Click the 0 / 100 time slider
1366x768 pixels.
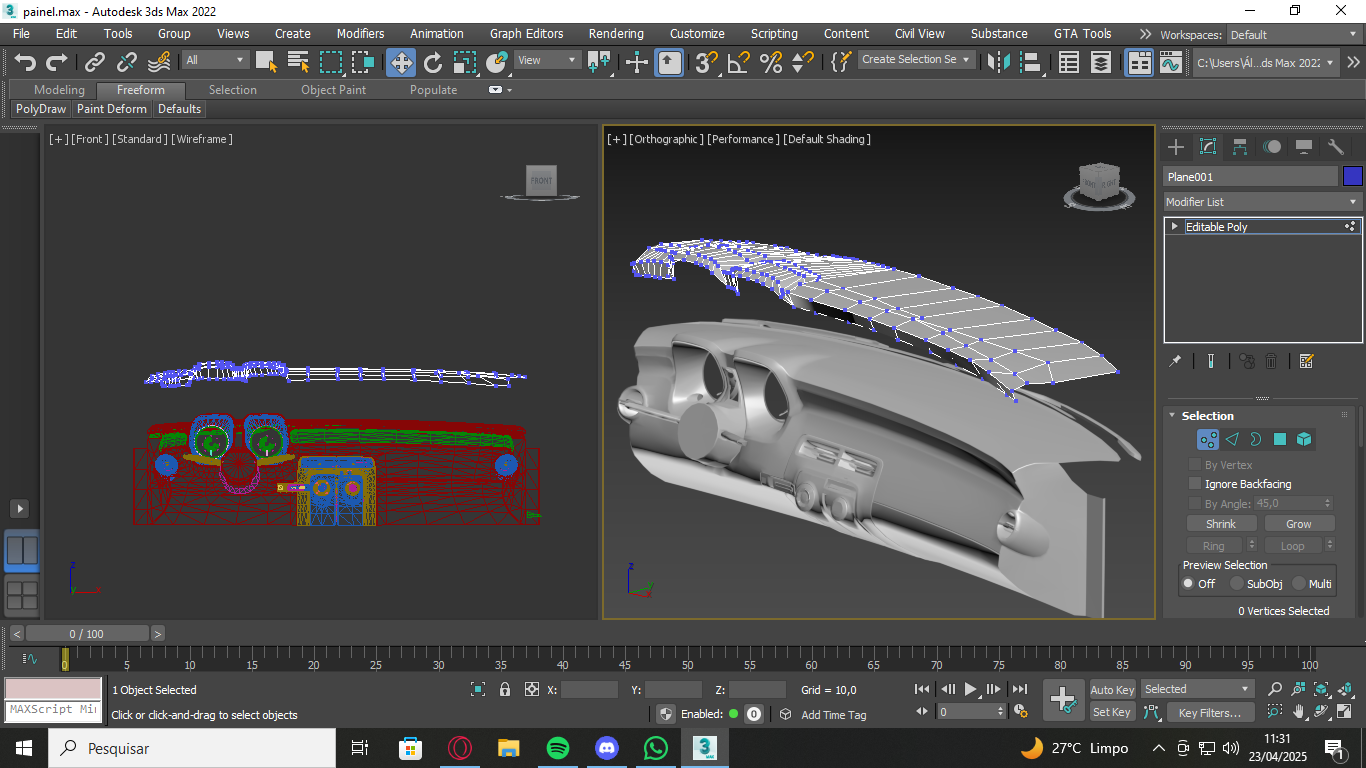pyautogui.click(x=87, y=634)
